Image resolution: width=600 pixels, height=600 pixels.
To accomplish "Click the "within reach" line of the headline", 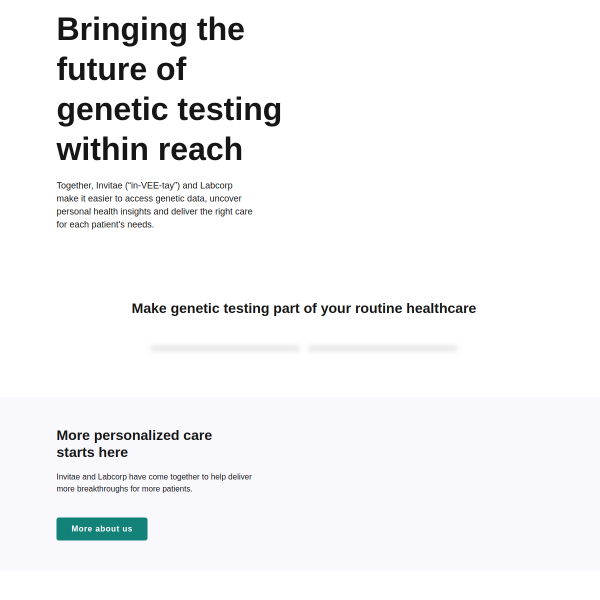I will [x=149, y=150].
